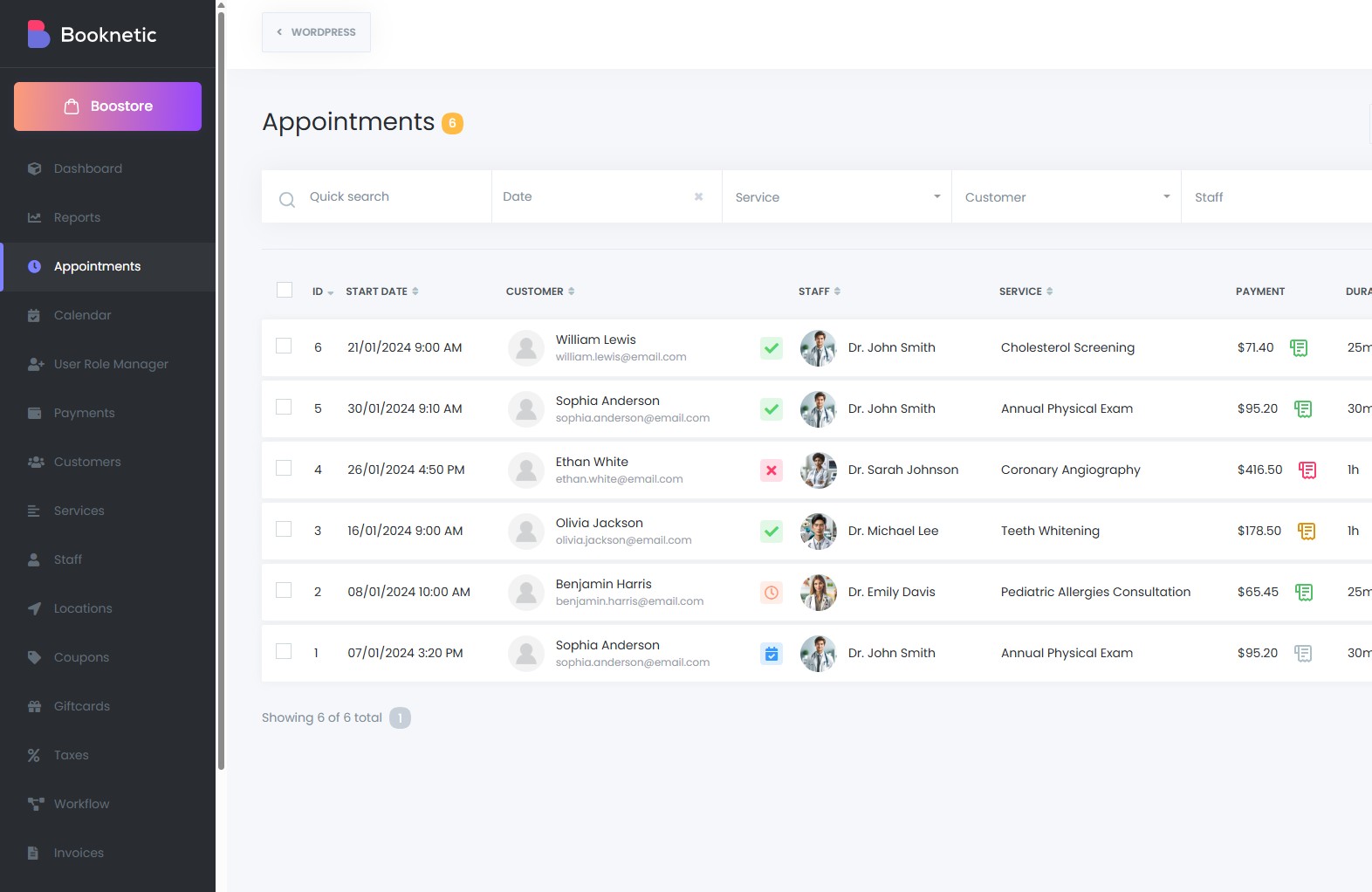Screen dimensions: 1372x892
Task: Check the box for appointment ID 6
Action: click(284, 346)
